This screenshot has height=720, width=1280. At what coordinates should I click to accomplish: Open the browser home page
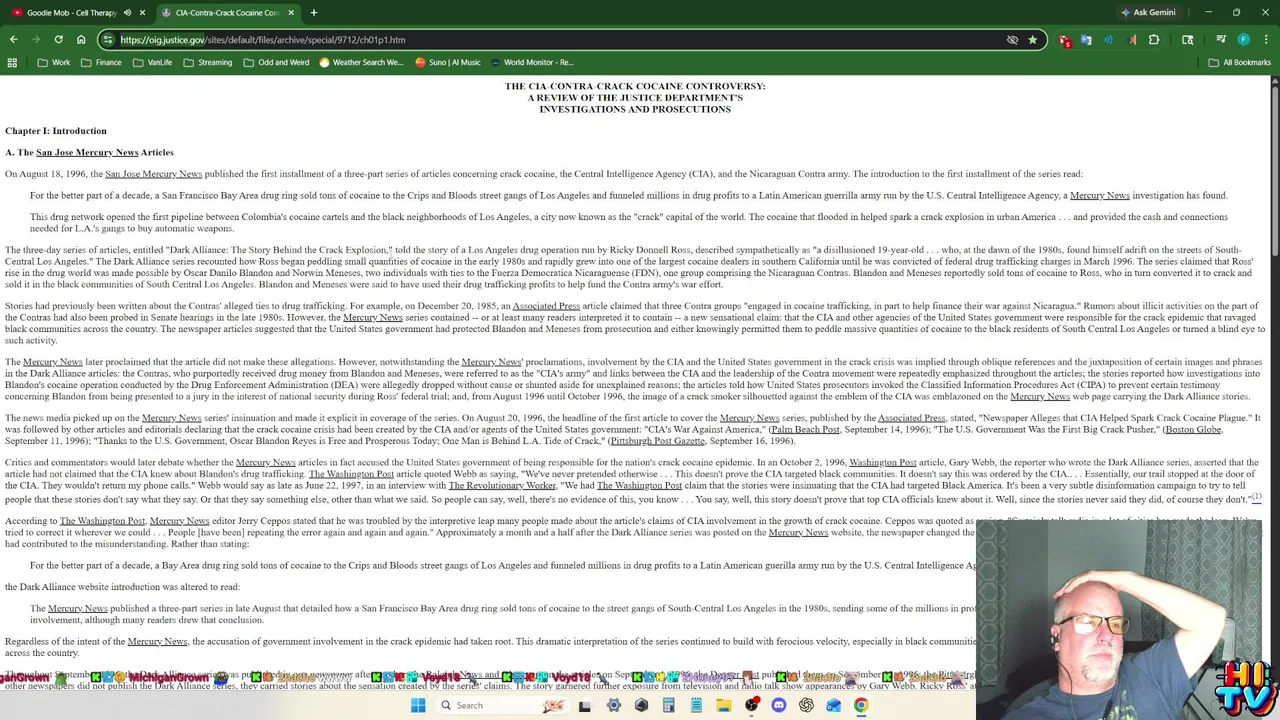pyautogui.click(x=81, y=40)
